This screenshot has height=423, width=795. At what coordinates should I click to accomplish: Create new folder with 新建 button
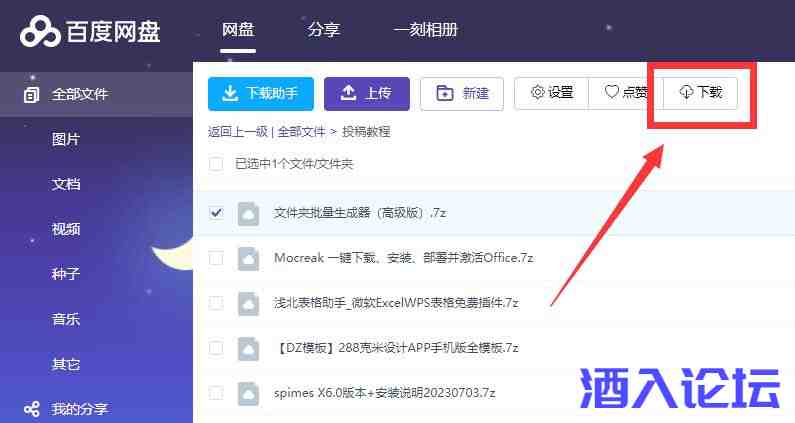(462, 93)
